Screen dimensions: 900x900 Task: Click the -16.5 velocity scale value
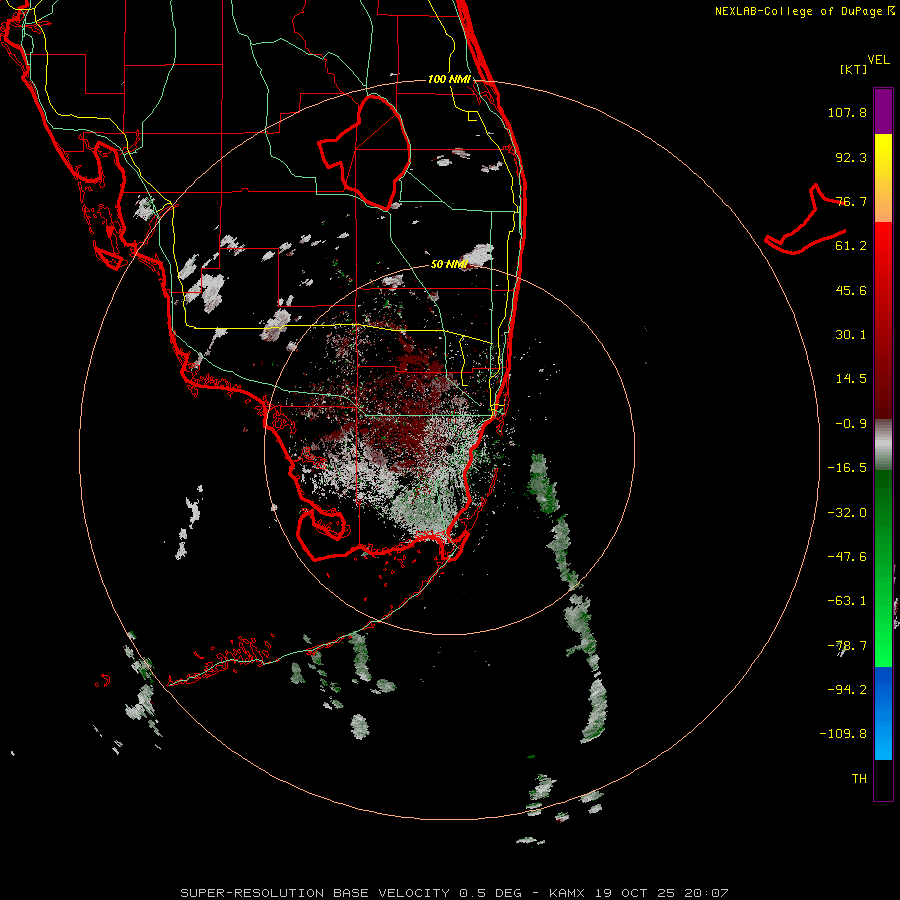[847, 468]
